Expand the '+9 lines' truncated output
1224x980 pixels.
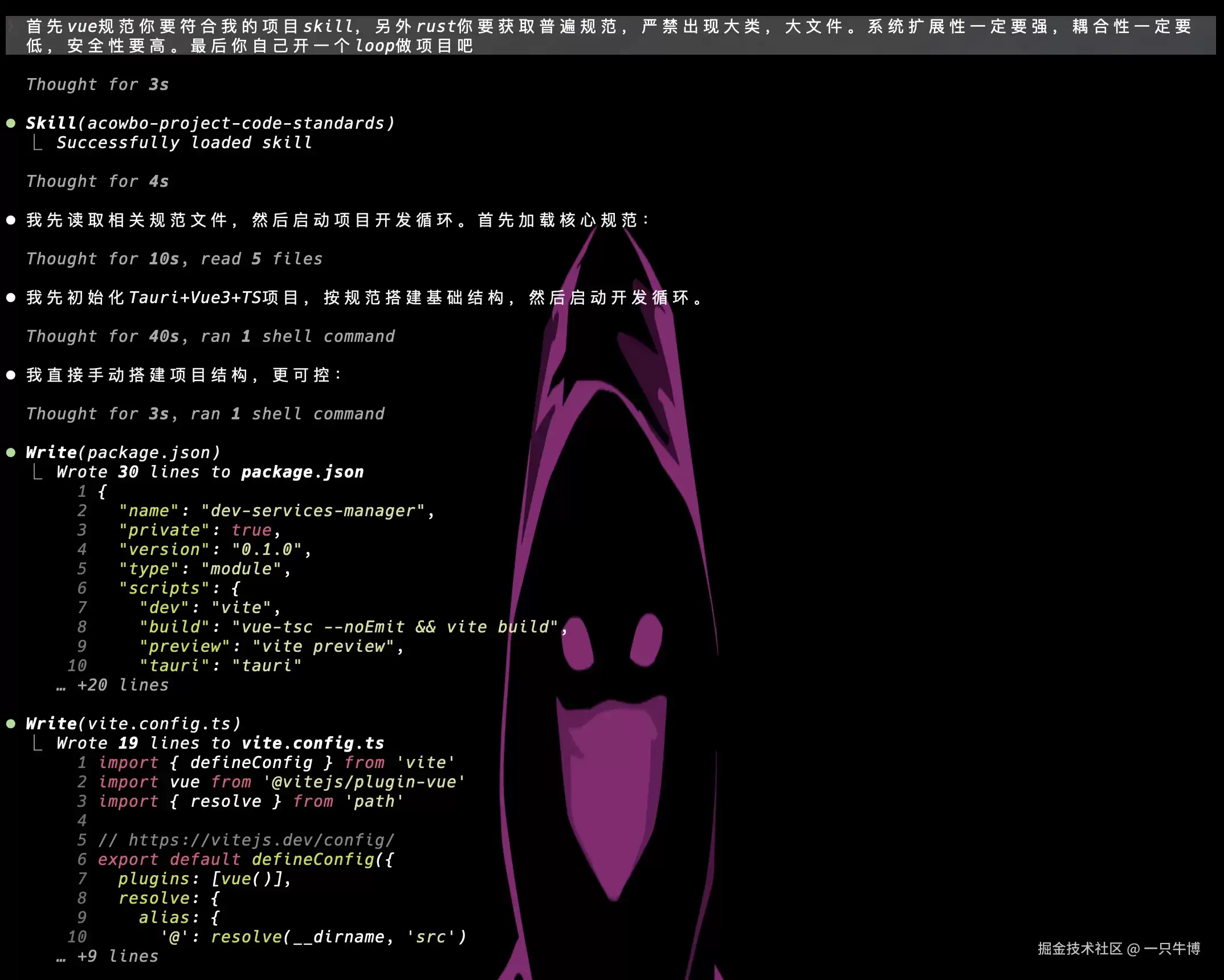108,956
